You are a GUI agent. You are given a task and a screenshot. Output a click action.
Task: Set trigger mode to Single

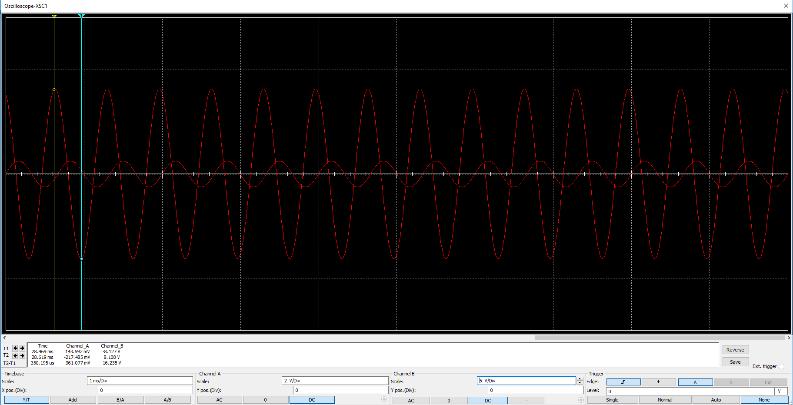point(612,400)
